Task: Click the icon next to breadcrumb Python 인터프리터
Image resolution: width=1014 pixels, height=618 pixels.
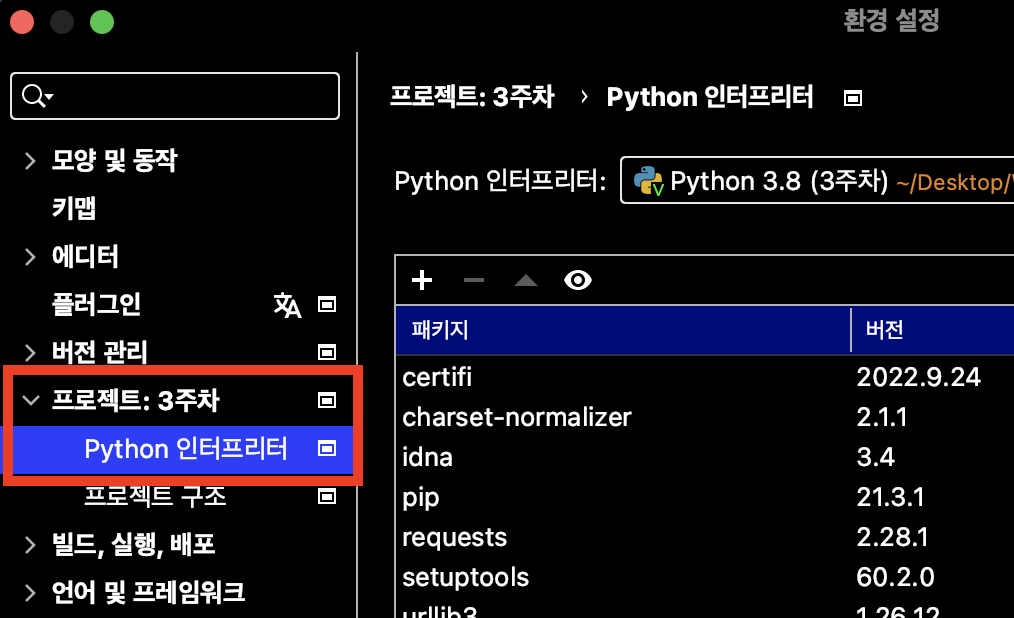Action: click(x=853, y=98)
